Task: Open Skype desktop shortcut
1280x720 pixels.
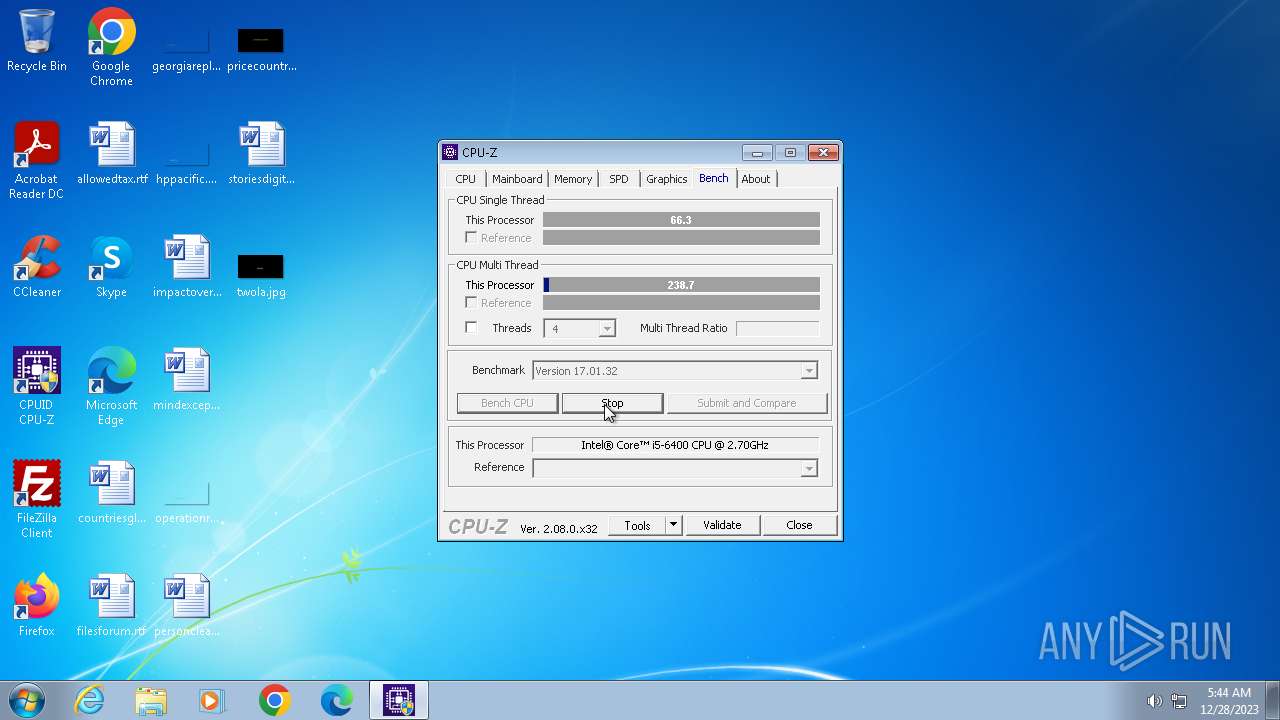Action: coord(111,266)
